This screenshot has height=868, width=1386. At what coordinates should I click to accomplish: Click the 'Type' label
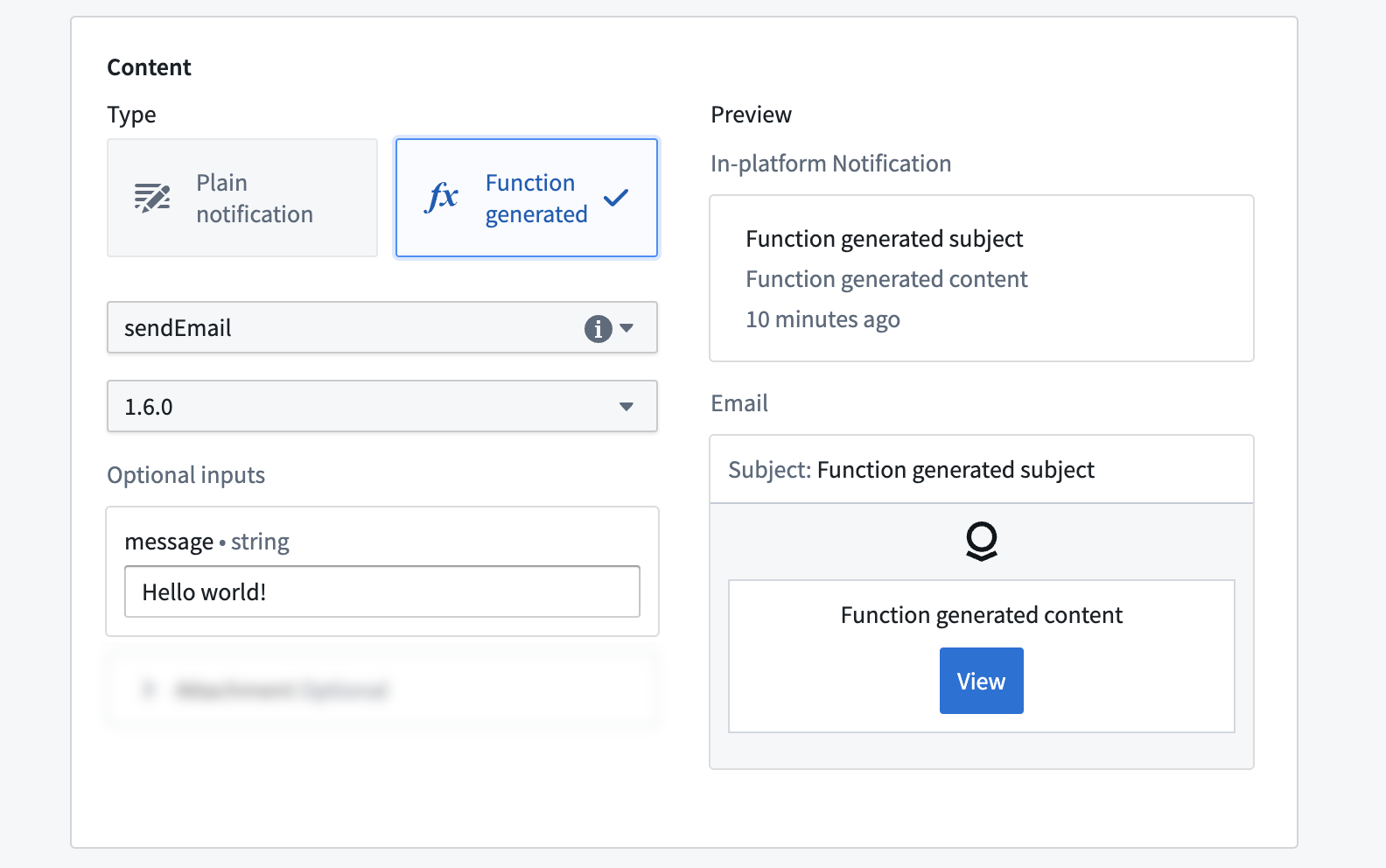131,115
